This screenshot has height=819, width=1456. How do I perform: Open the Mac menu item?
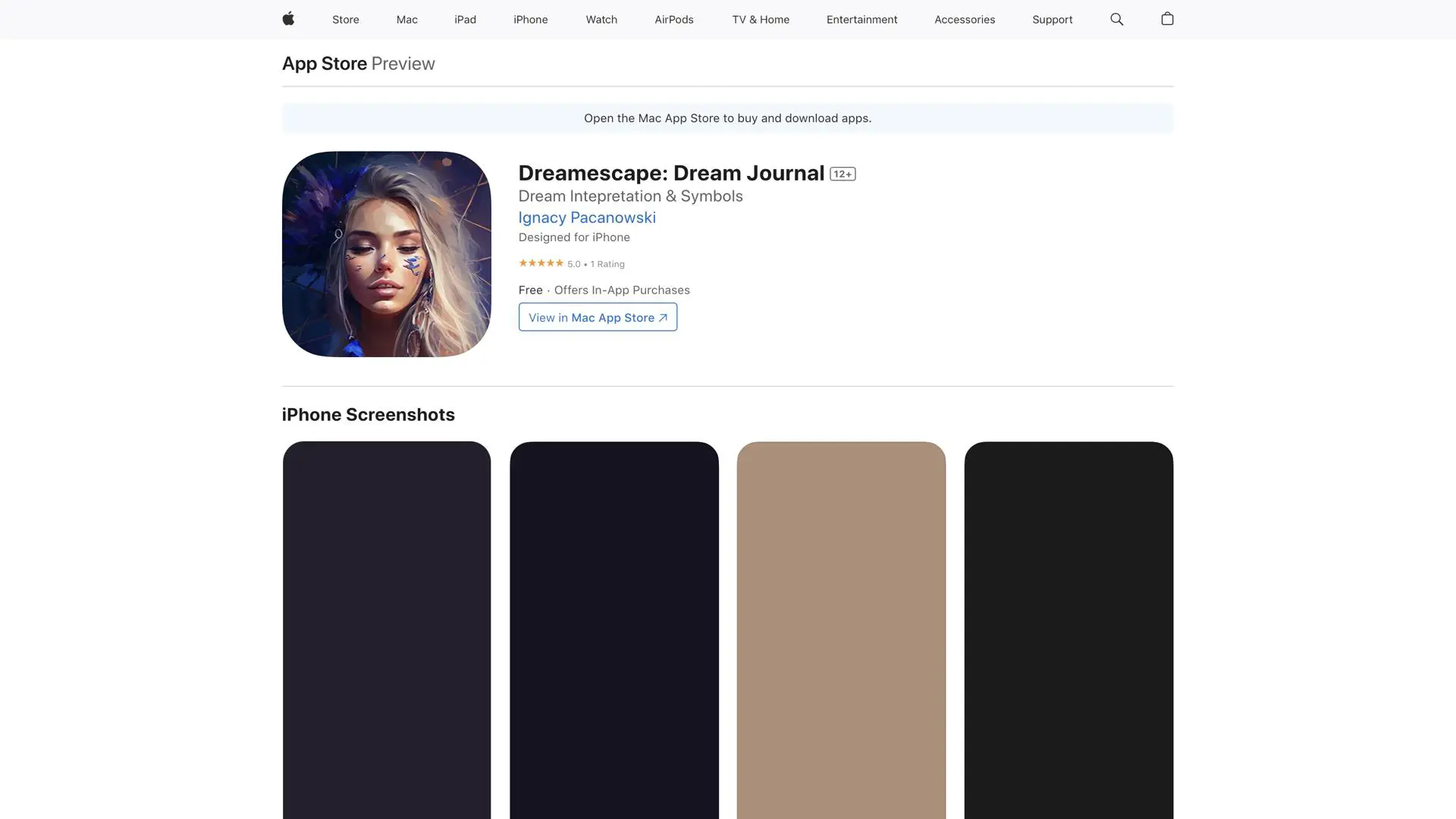(x=406, y=20)
